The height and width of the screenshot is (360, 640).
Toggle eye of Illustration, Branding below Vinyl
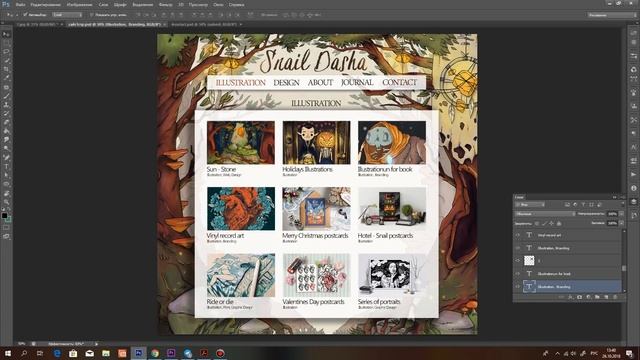pyautogui.click(x=518, y=248)
